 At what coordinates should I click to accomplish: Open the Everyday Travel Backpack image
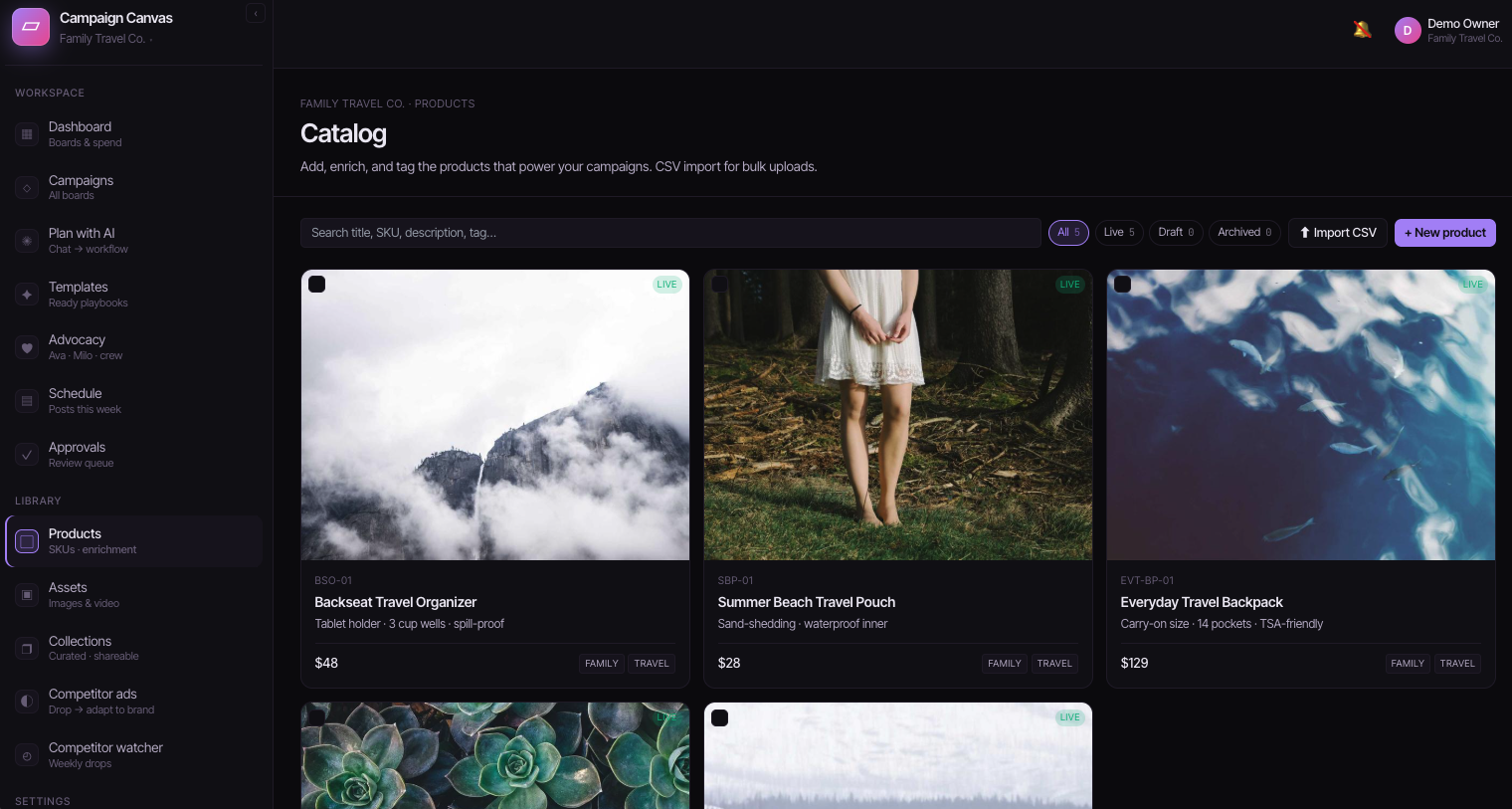1301,415
